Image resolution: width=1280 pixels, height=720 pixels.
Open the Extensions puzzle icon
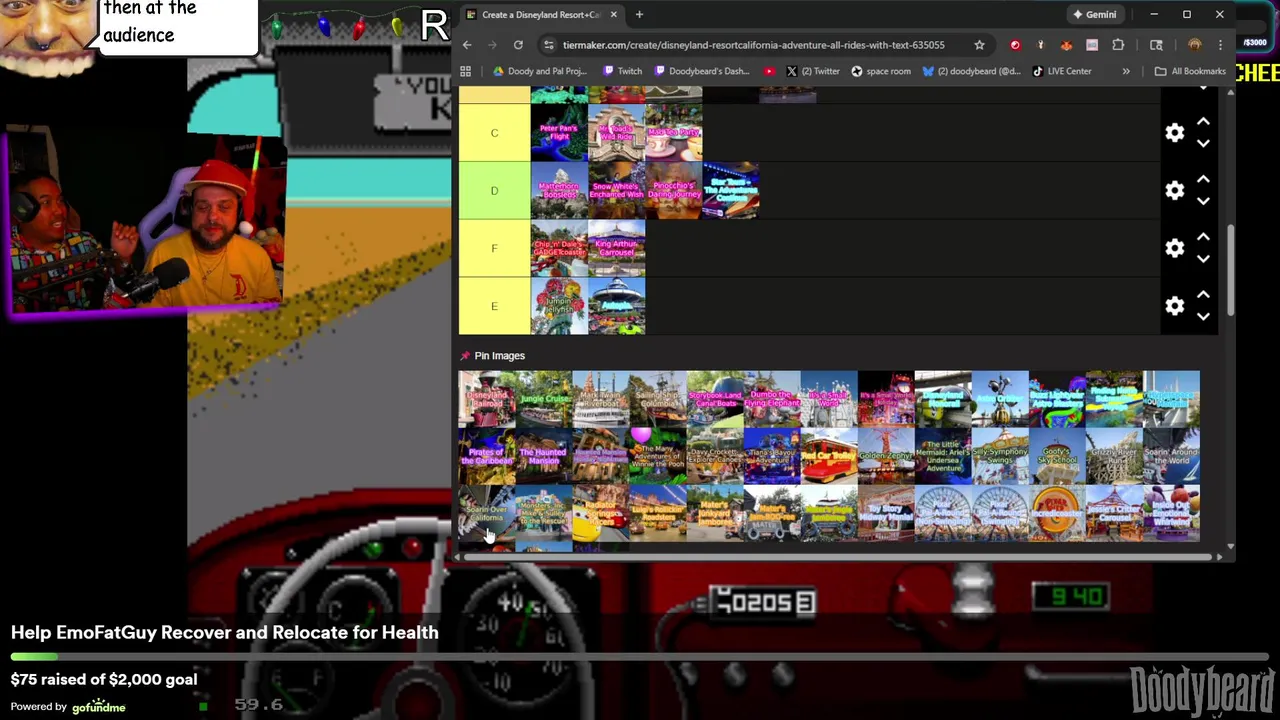[1118, 45]
